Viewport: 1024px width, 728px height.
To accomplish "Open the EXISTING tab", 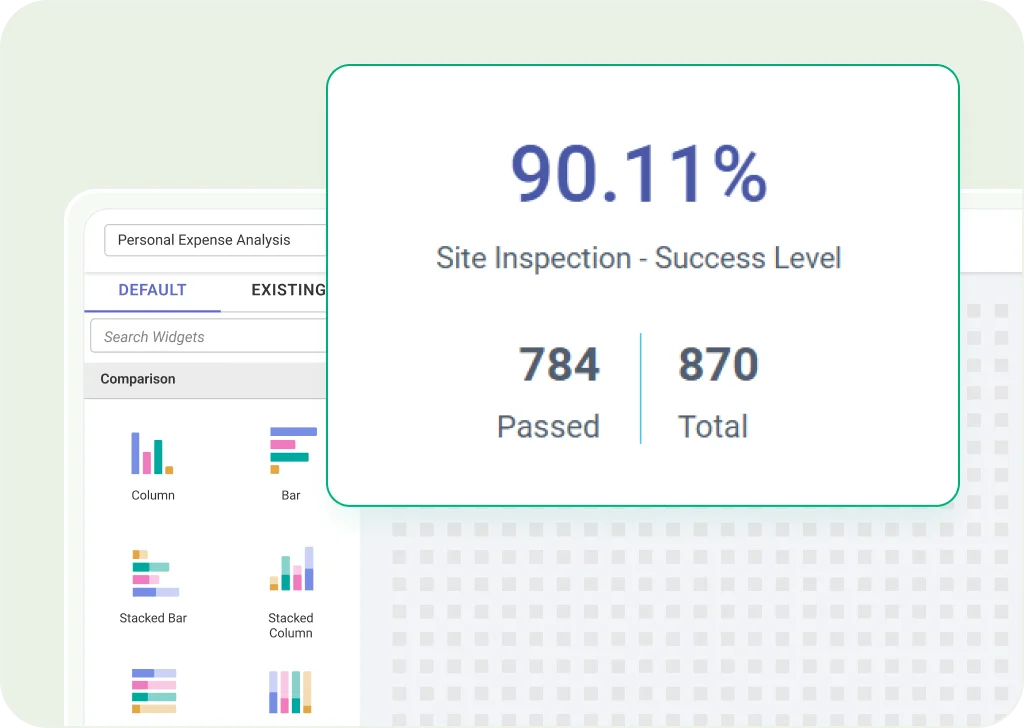I will pyautogui.click(x=288, y=290).
